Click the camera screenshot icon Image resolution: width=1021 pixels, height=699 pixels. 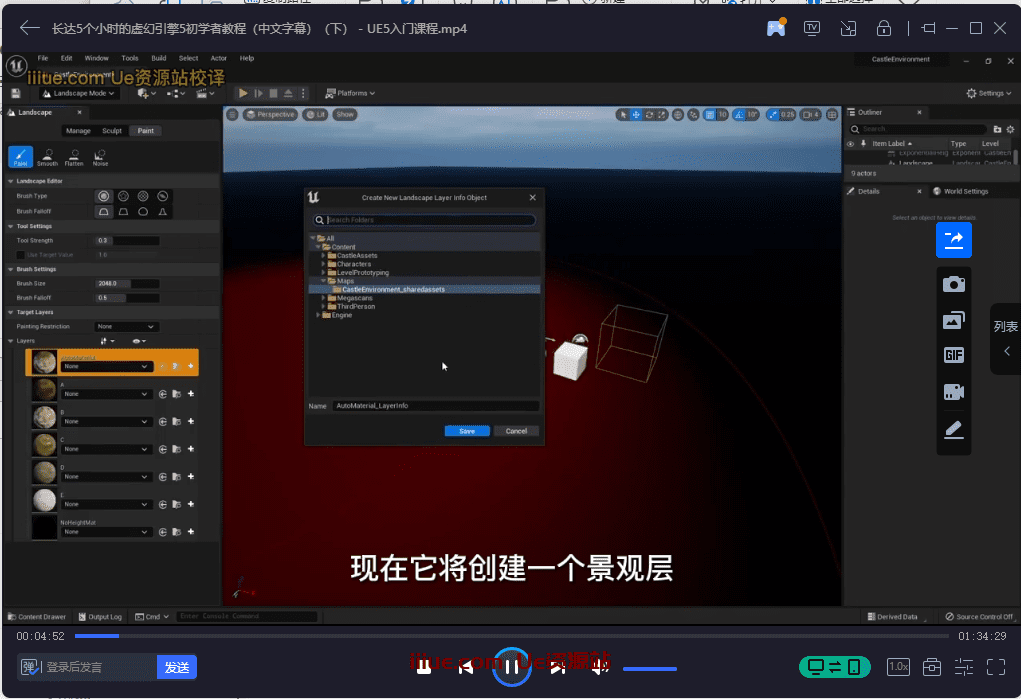point(953,284)
